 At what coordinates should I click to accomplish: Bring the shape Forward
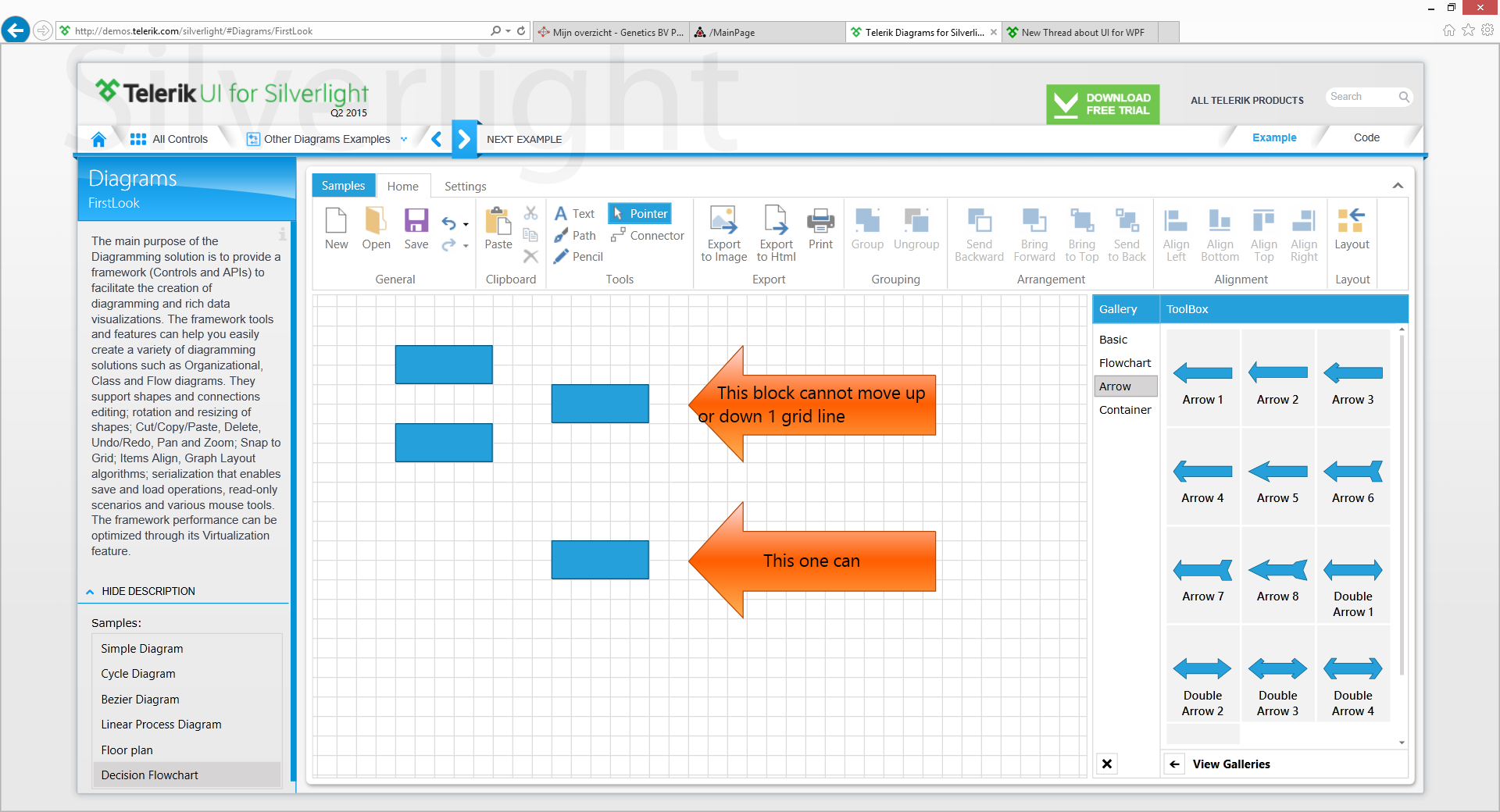coord(1034,234)
